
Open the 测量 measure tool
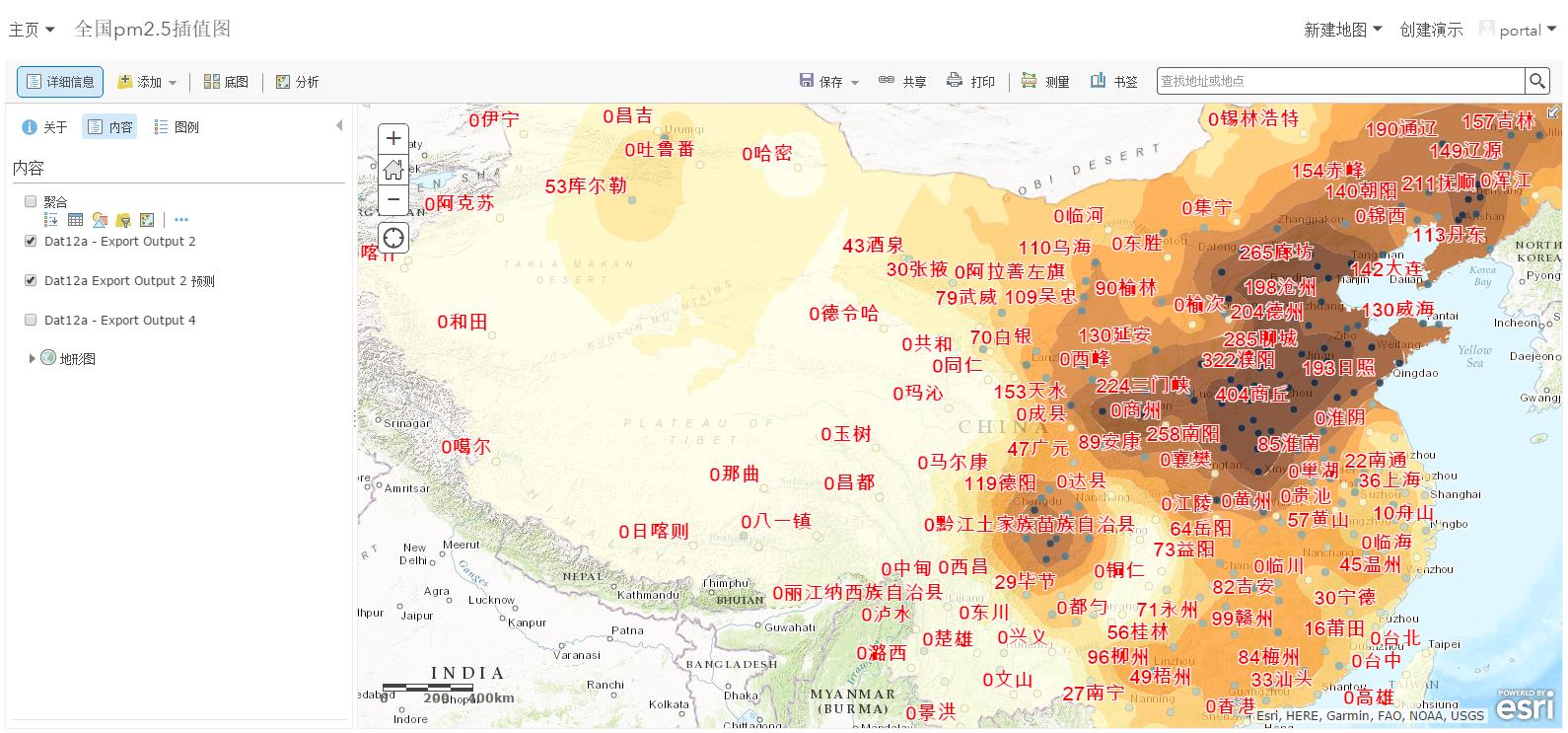click(x=1045, y=82)
